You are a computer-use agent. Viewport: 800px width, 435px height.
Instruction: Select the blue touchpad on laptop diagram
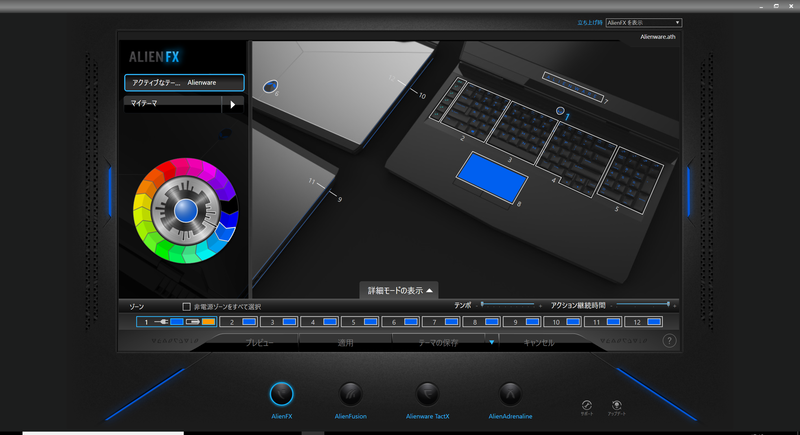pos(492,177)
